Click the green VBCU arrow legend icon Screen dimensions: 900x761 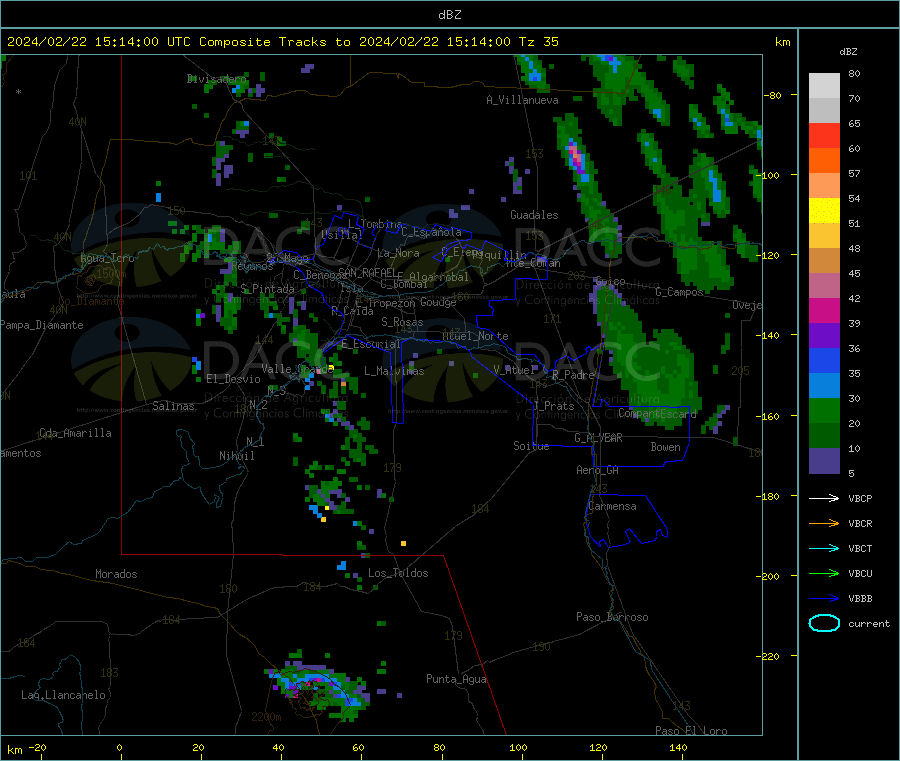coord(824,573)
